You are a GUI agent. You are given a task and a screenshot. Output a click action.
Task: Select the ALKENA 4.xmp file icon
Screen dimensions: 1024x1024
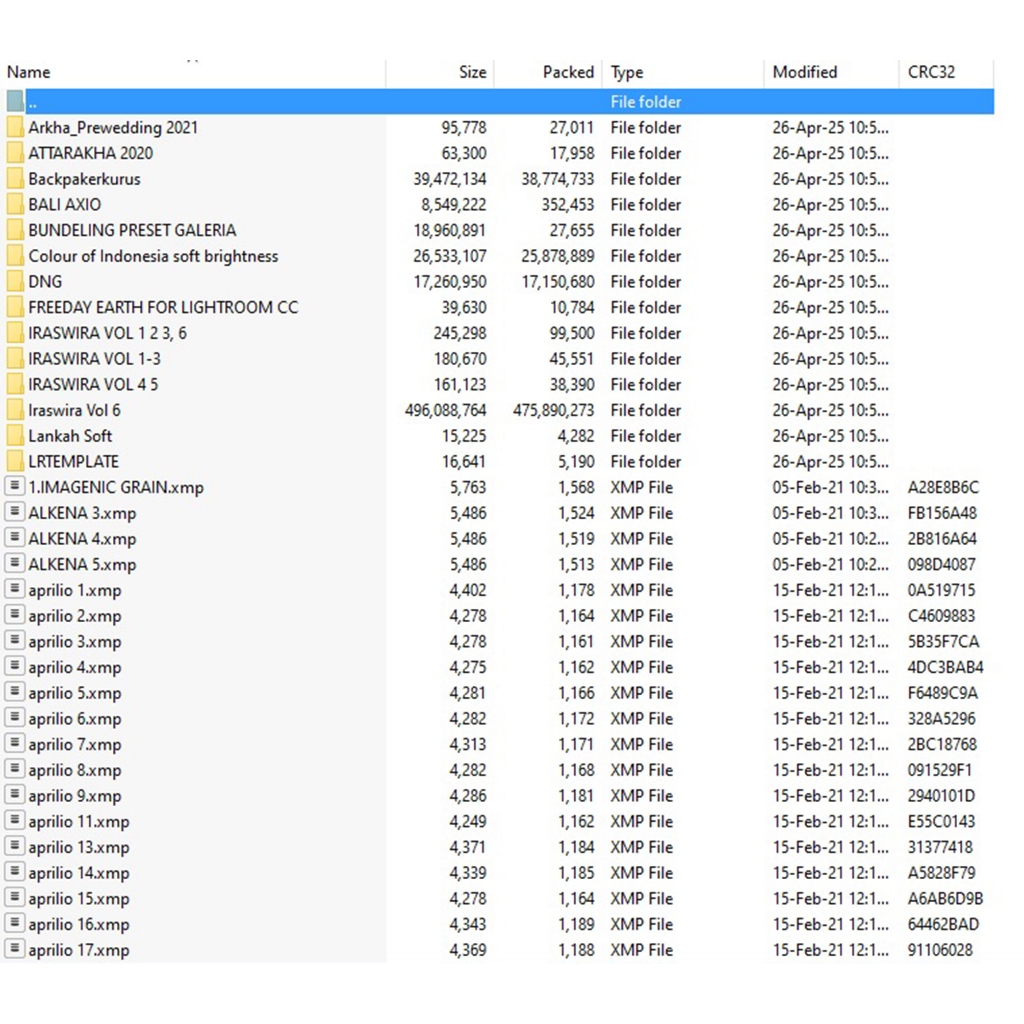(14, 539)
